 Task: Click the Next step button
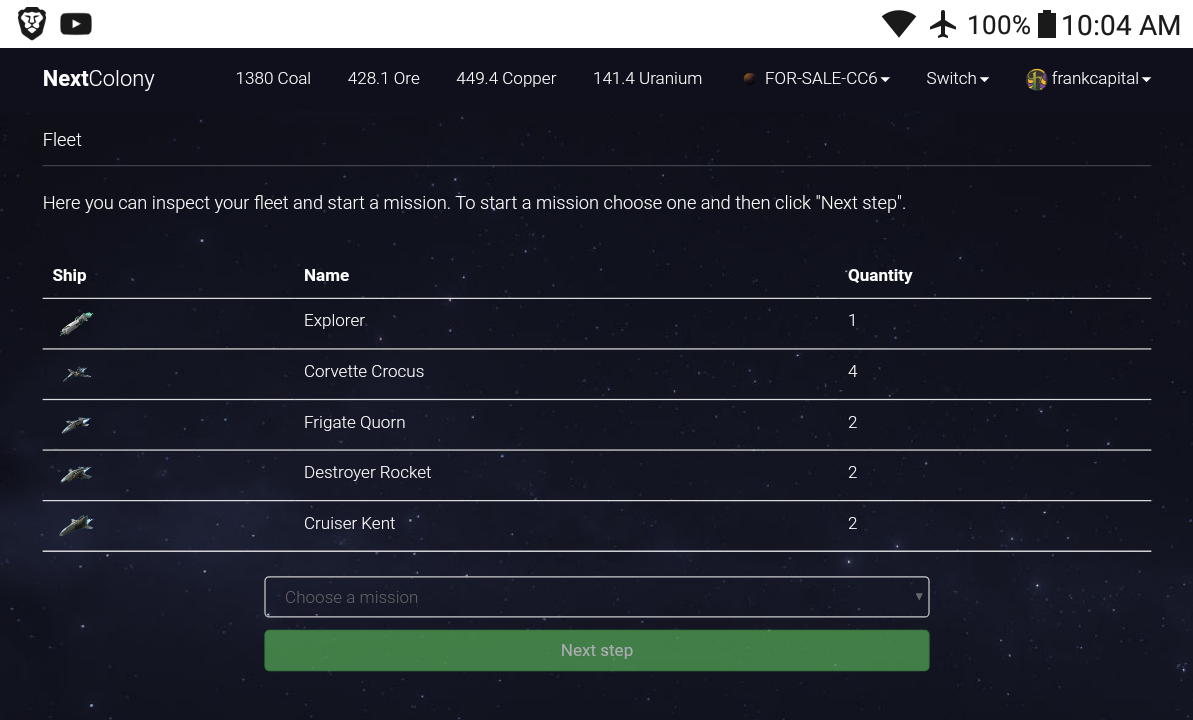click(597, 650)
